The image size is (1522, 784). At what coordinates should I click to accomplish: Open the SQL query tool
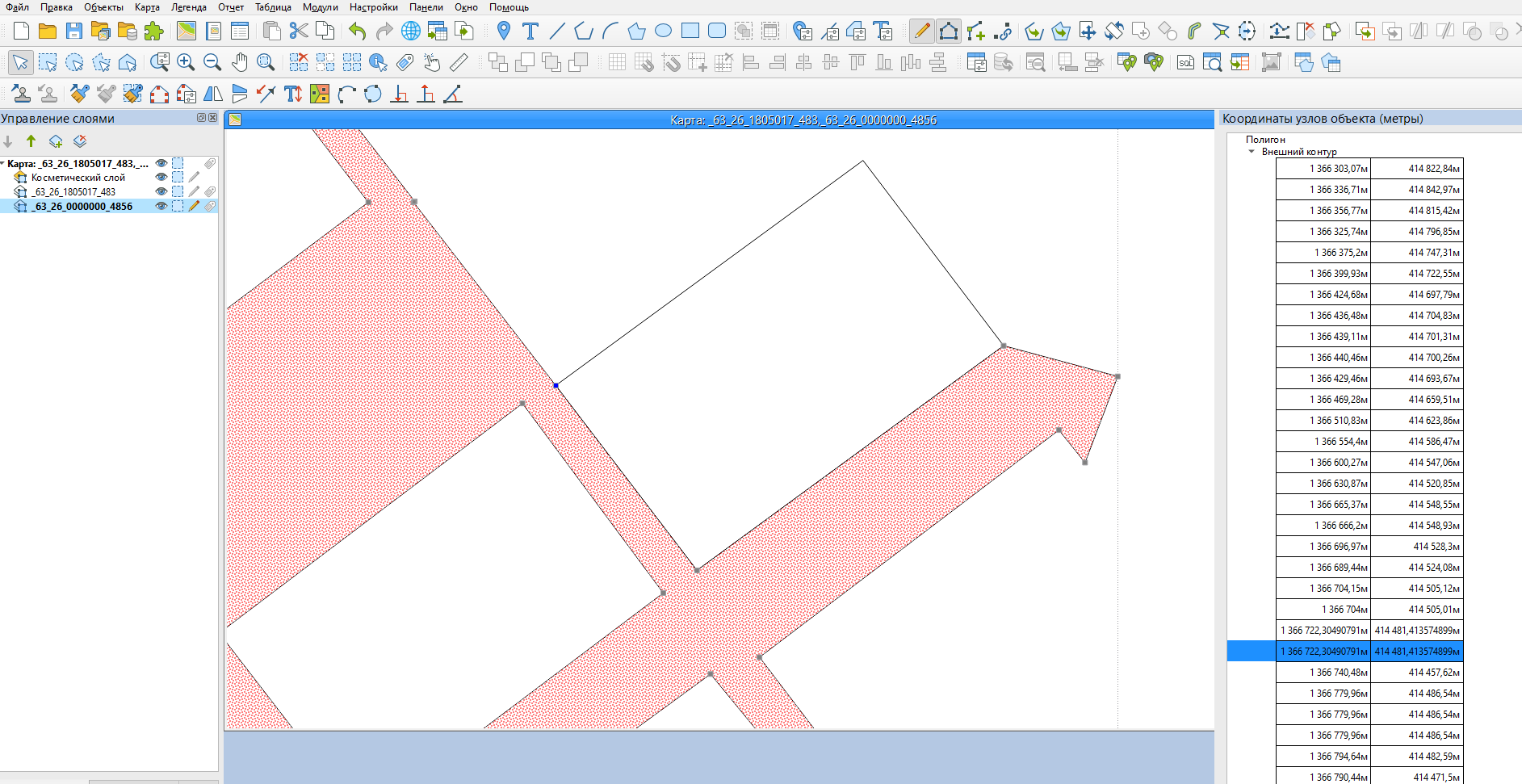[1185, 62]
